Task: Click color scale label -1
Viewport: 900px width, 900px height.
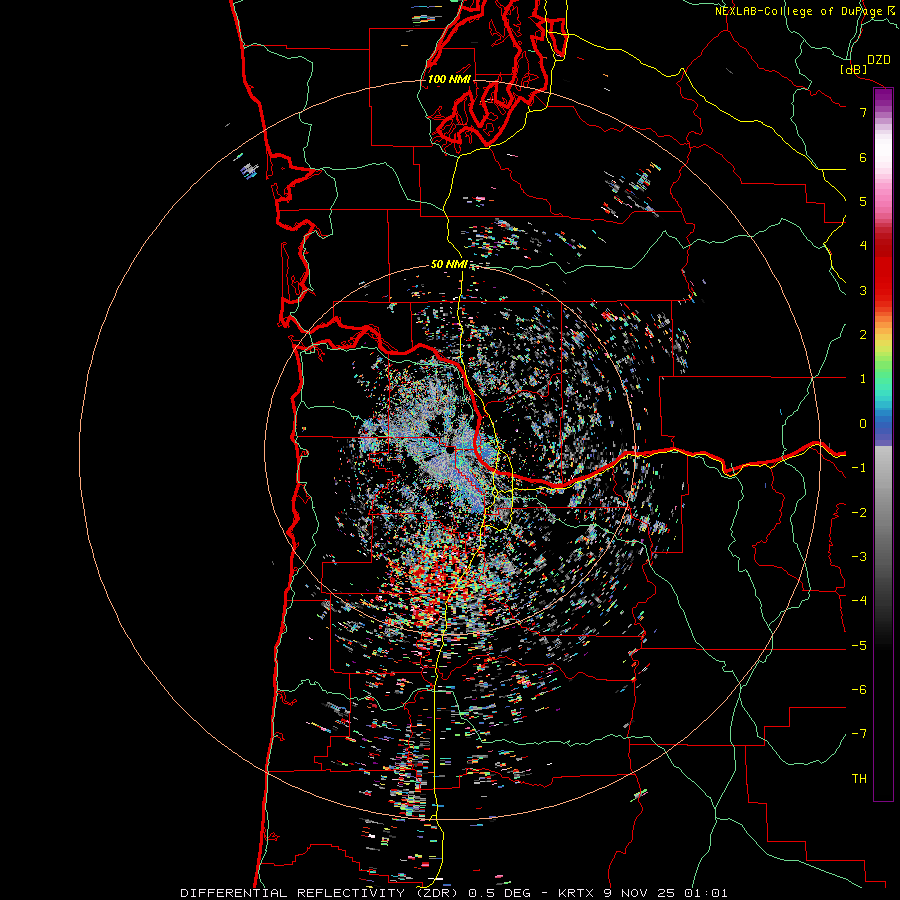Action: [859, 468]
